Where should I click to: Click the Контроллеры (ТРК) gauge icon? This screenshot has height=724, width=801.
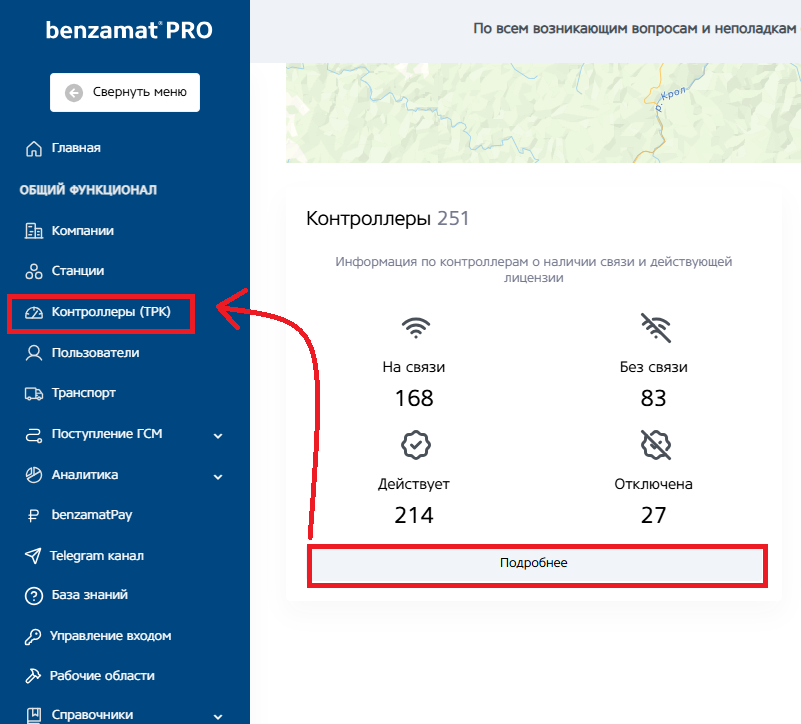click(34, 312)
